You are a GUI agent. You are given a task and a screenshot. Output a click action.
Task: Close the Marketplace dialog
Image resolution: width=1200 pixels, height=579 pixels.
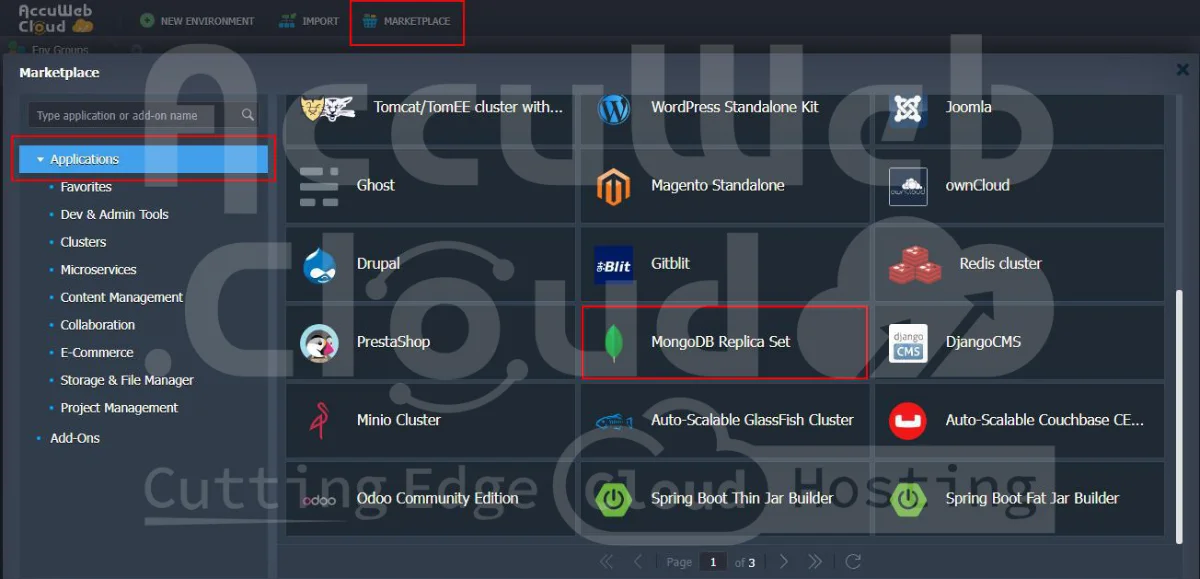[x=1183, y=70]
